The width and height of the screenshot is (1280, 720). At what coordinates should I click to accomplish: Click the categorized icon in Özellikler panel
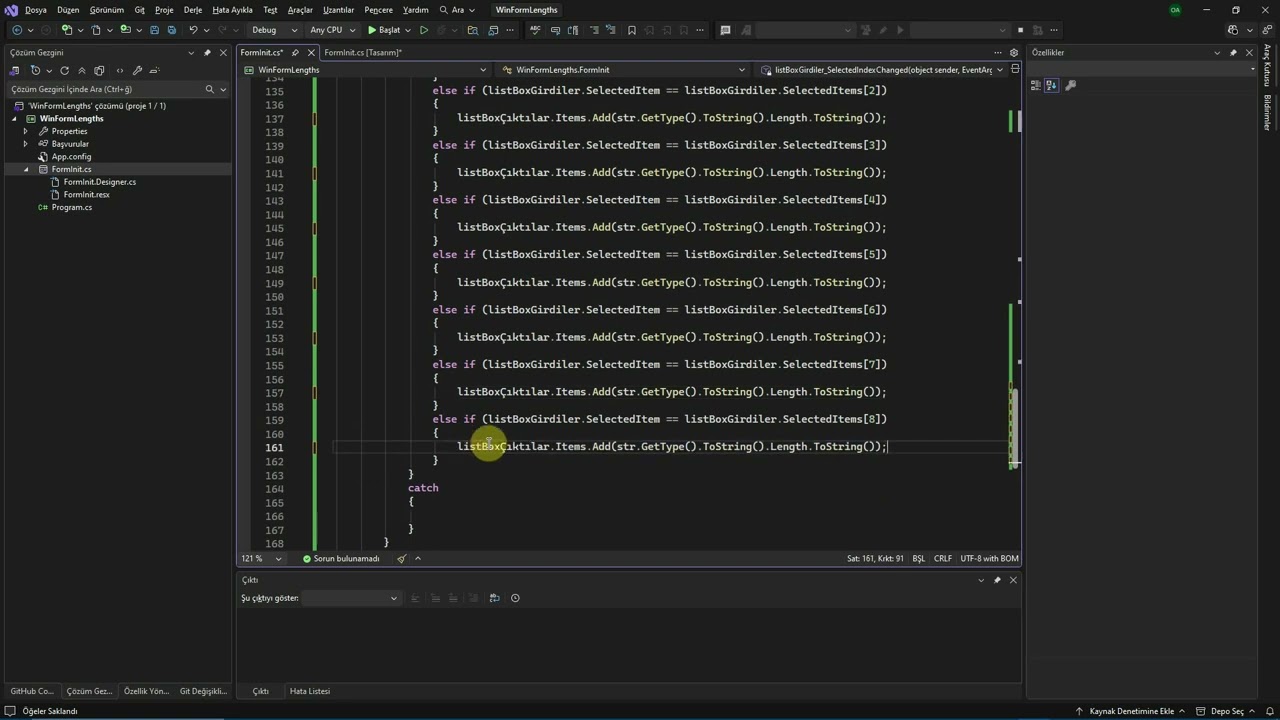[x=1036, y=86]
